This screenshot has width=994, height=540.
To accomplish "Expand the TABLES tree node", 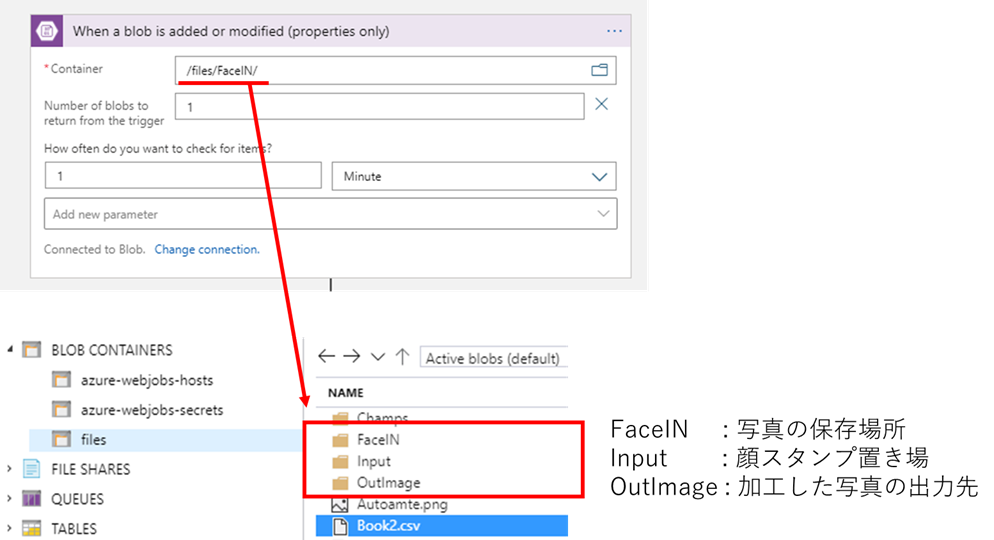I will 10,528.
